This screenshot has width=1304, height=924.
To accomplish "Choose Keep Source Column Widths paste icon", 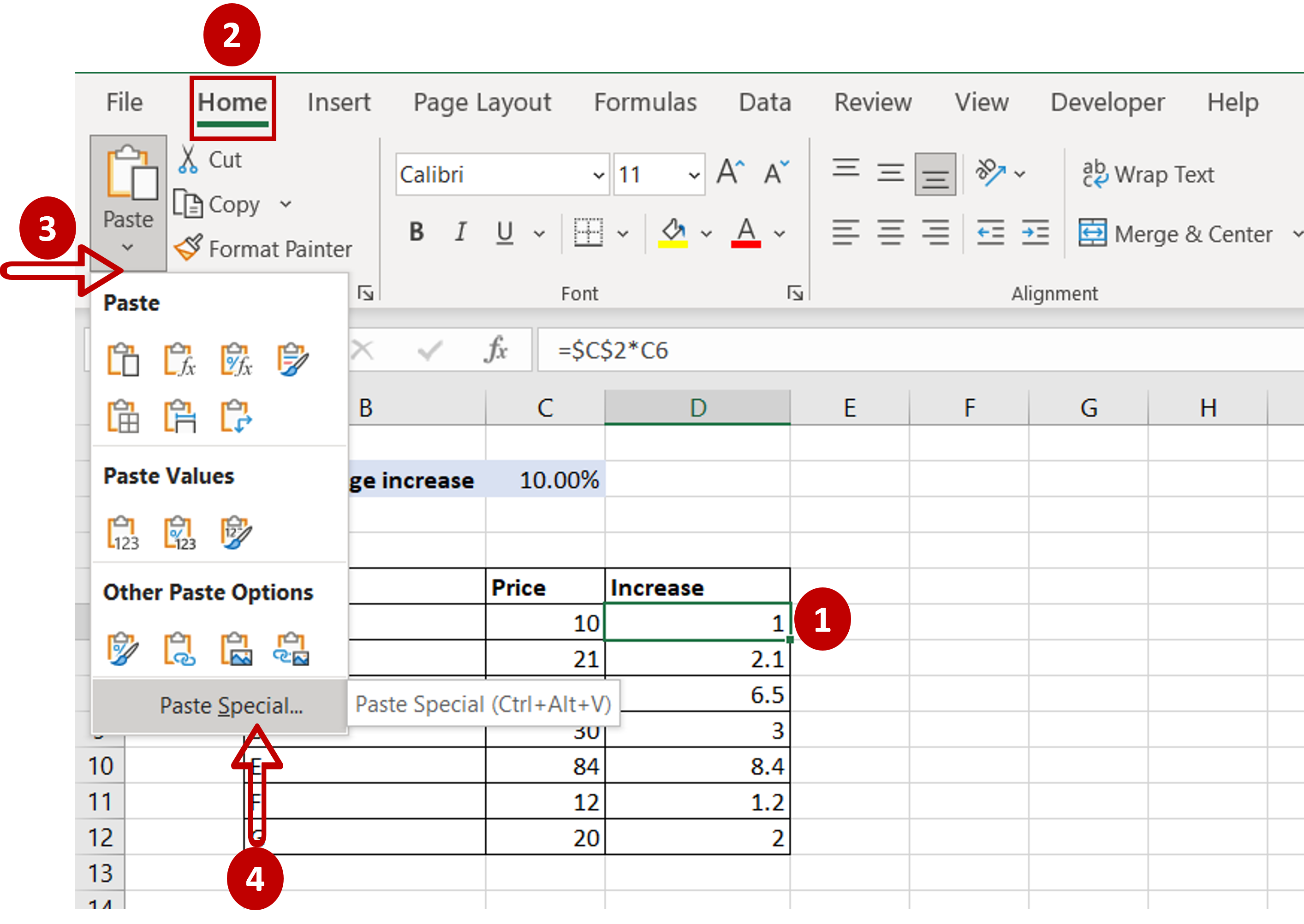I will click(180, 416).
